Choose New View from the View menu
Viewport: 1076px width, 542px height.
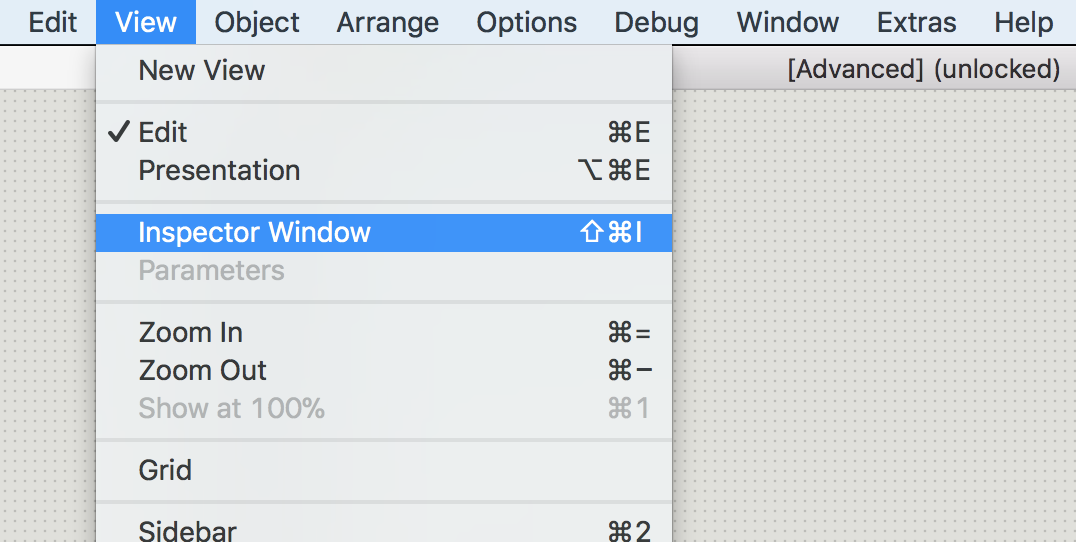[384, 71]
